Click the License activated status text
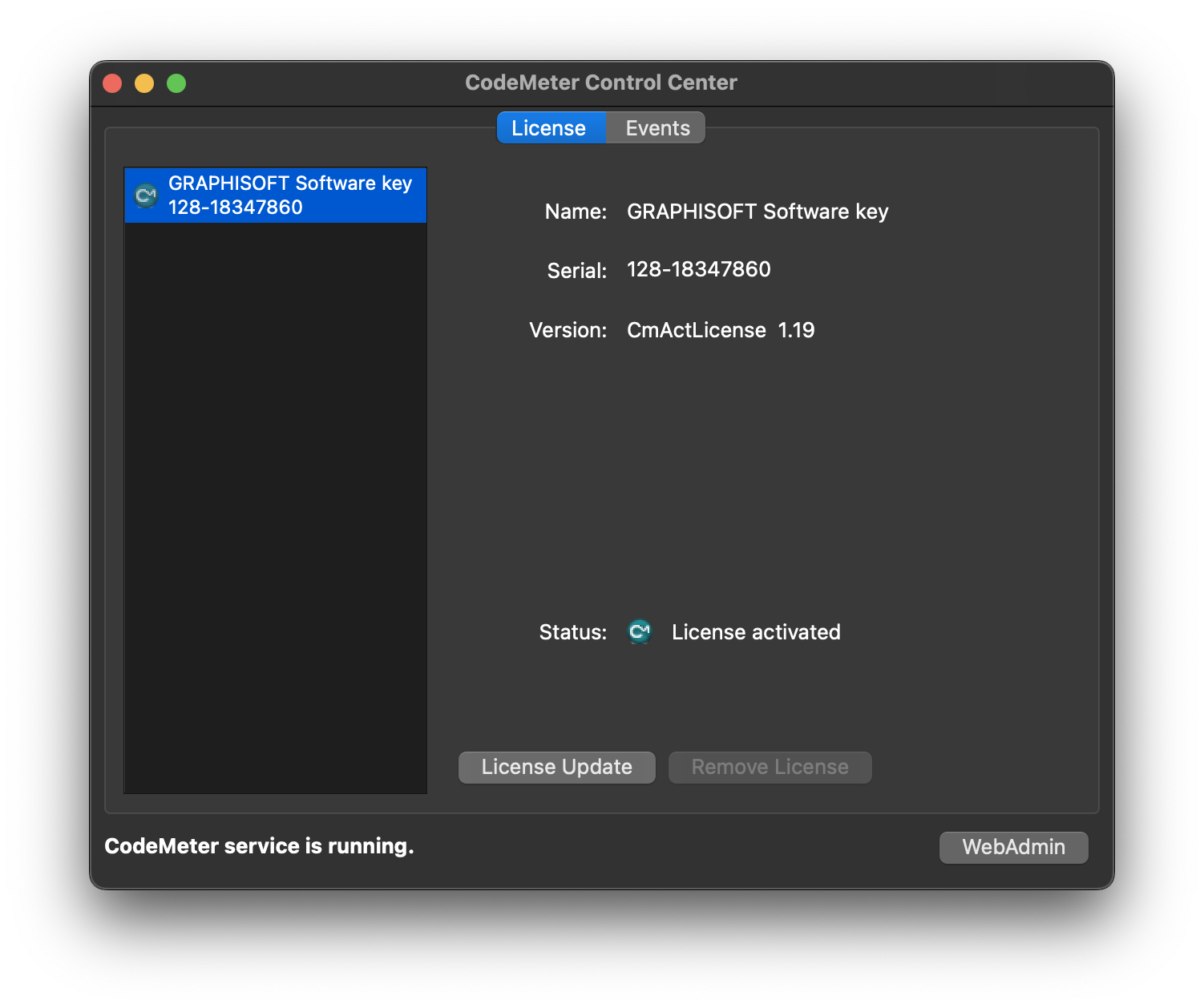This screenshot has height=1008, width=1204. [755, 632]
